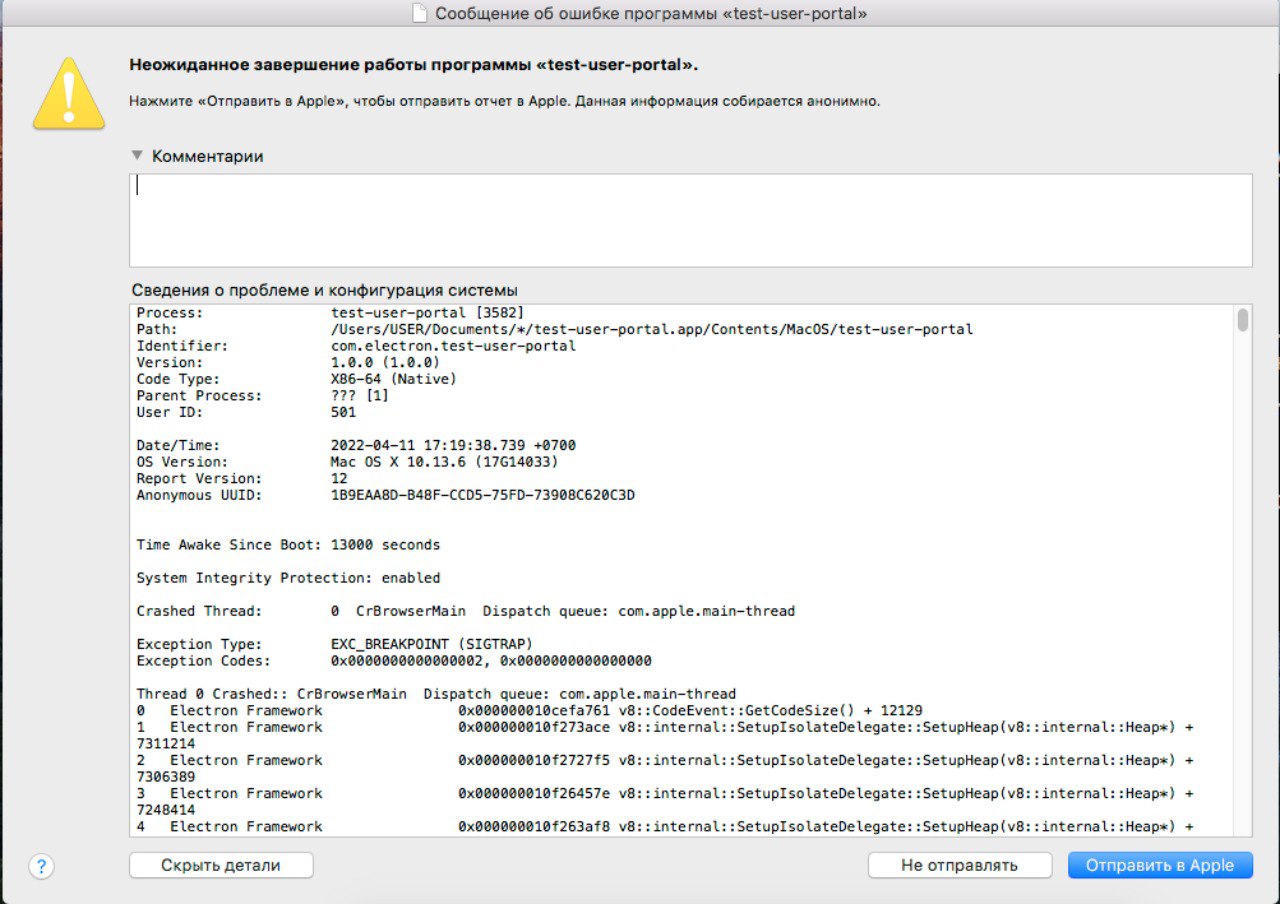The width and height of the screenshot is (1280, 904).
Task: Click the Crashed Thread line mentioning CrBrowserMain
Action: coord(466,611)
